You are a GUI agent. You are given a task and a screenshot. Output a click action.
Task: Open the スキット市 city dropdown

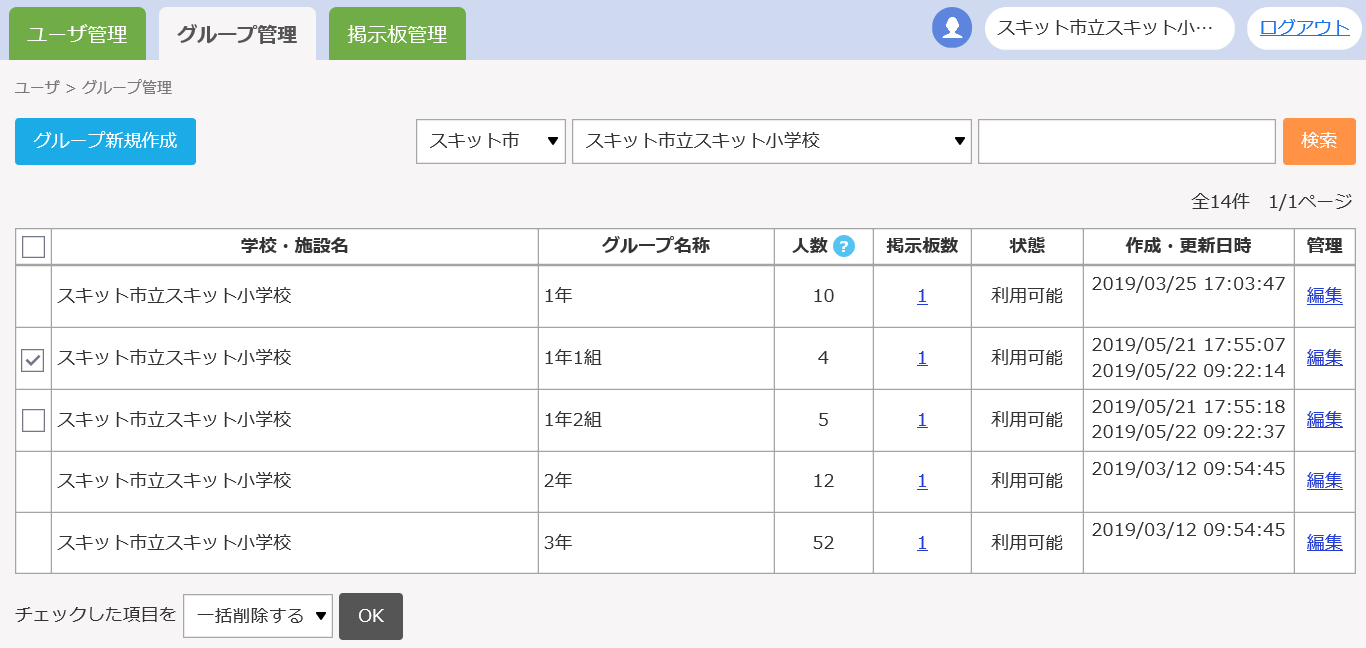click(x=491, y=141)
